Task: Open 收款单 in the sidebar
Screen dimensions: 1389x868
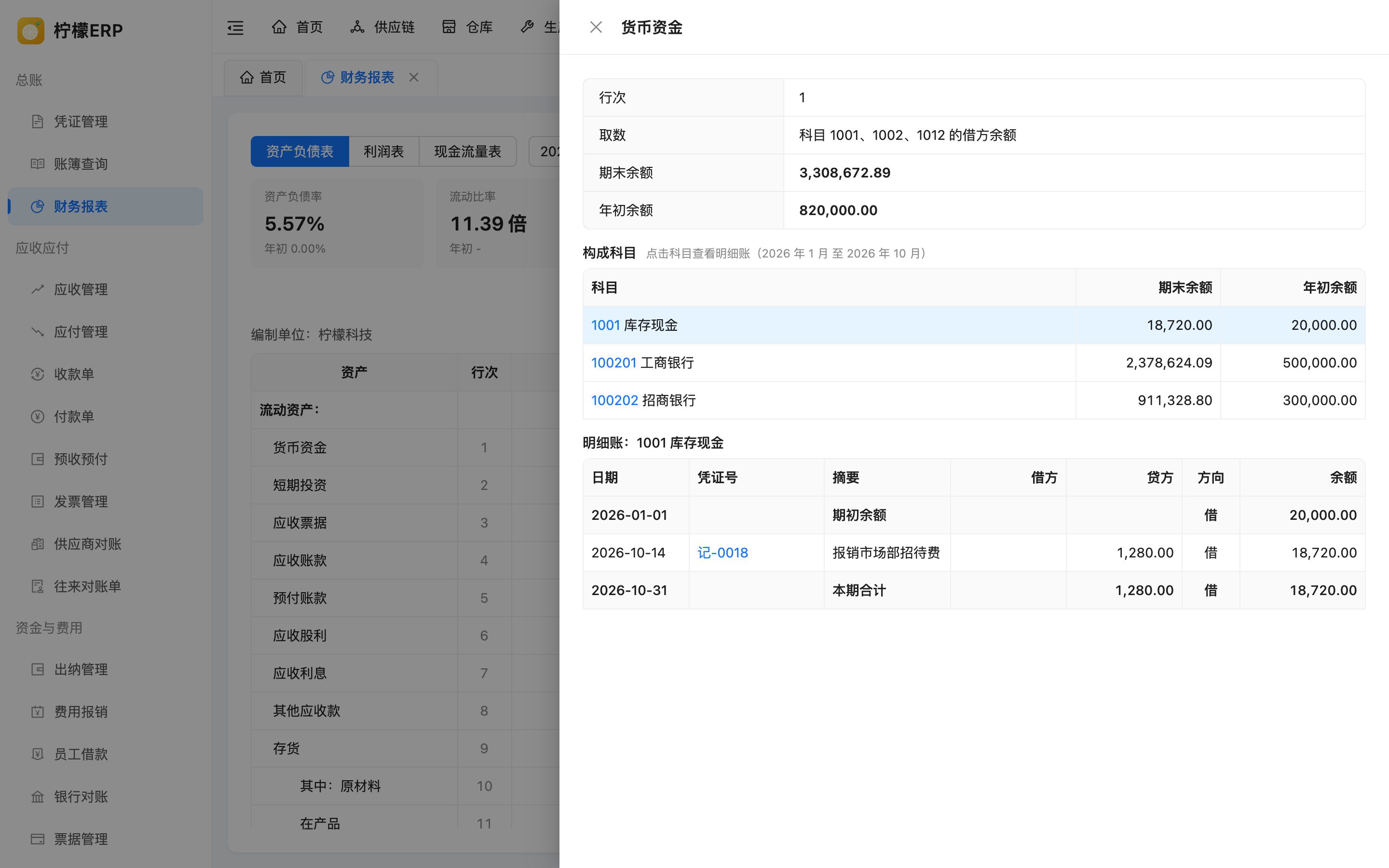Action: (x=106, y=374)
